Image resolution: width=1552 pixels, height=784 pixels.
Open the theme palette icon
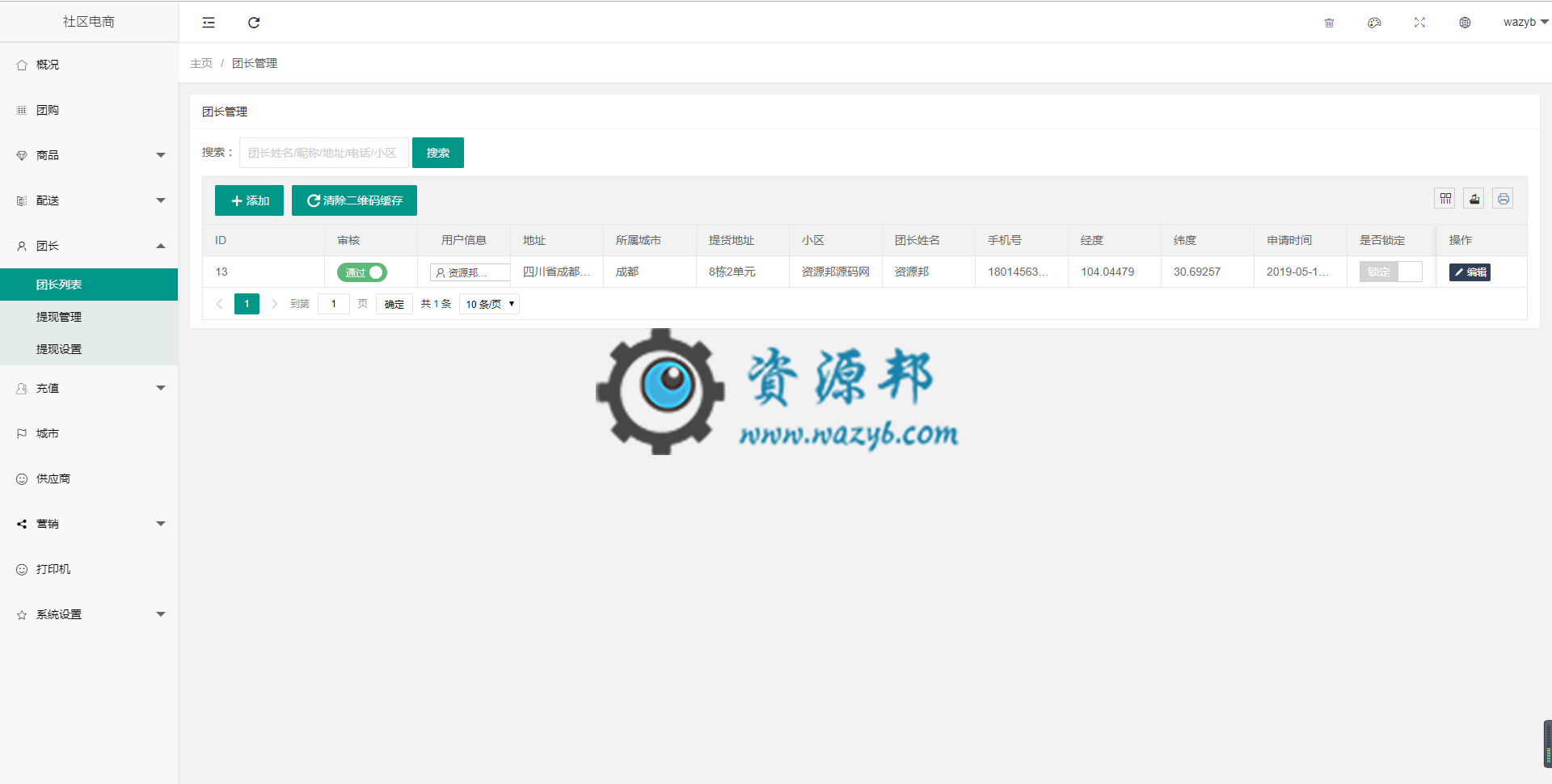1374,23
